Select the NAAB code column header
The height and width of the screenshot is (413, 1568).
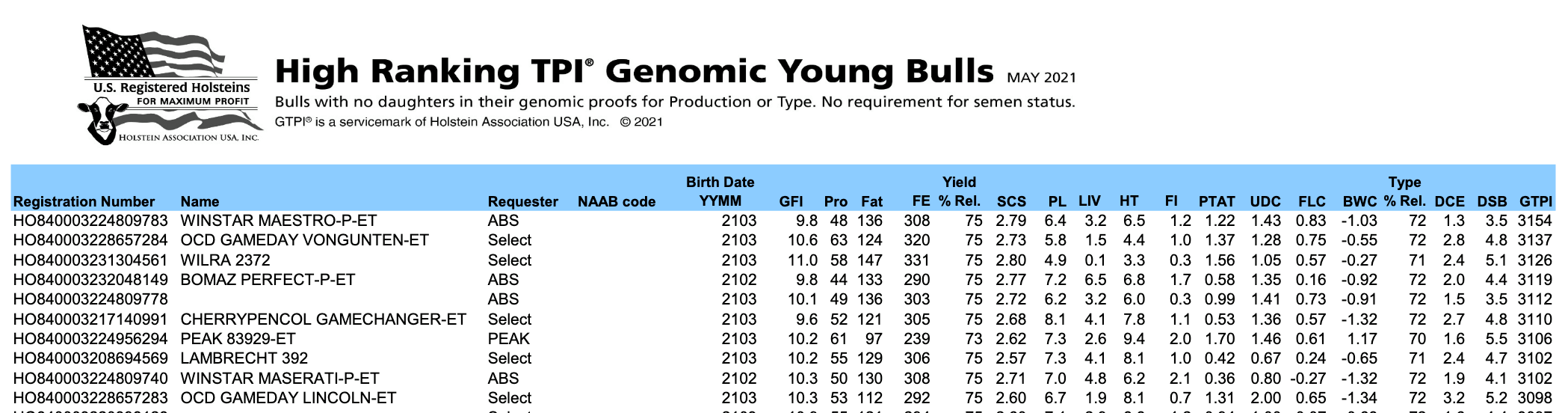(617, 201)
